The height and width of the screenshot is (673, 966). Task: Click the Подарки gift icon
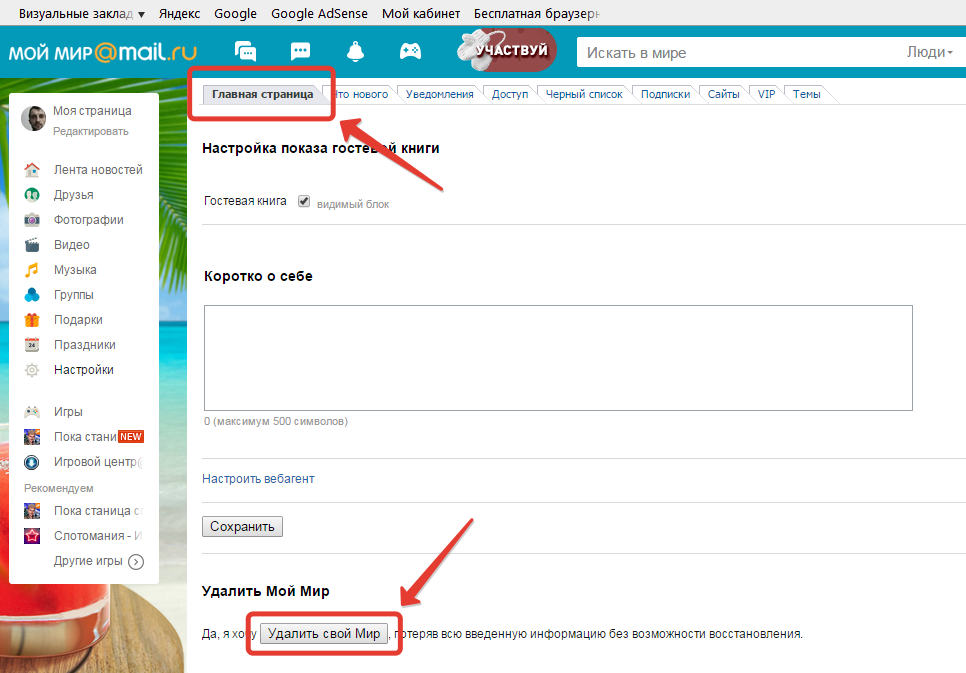point(32,320)
